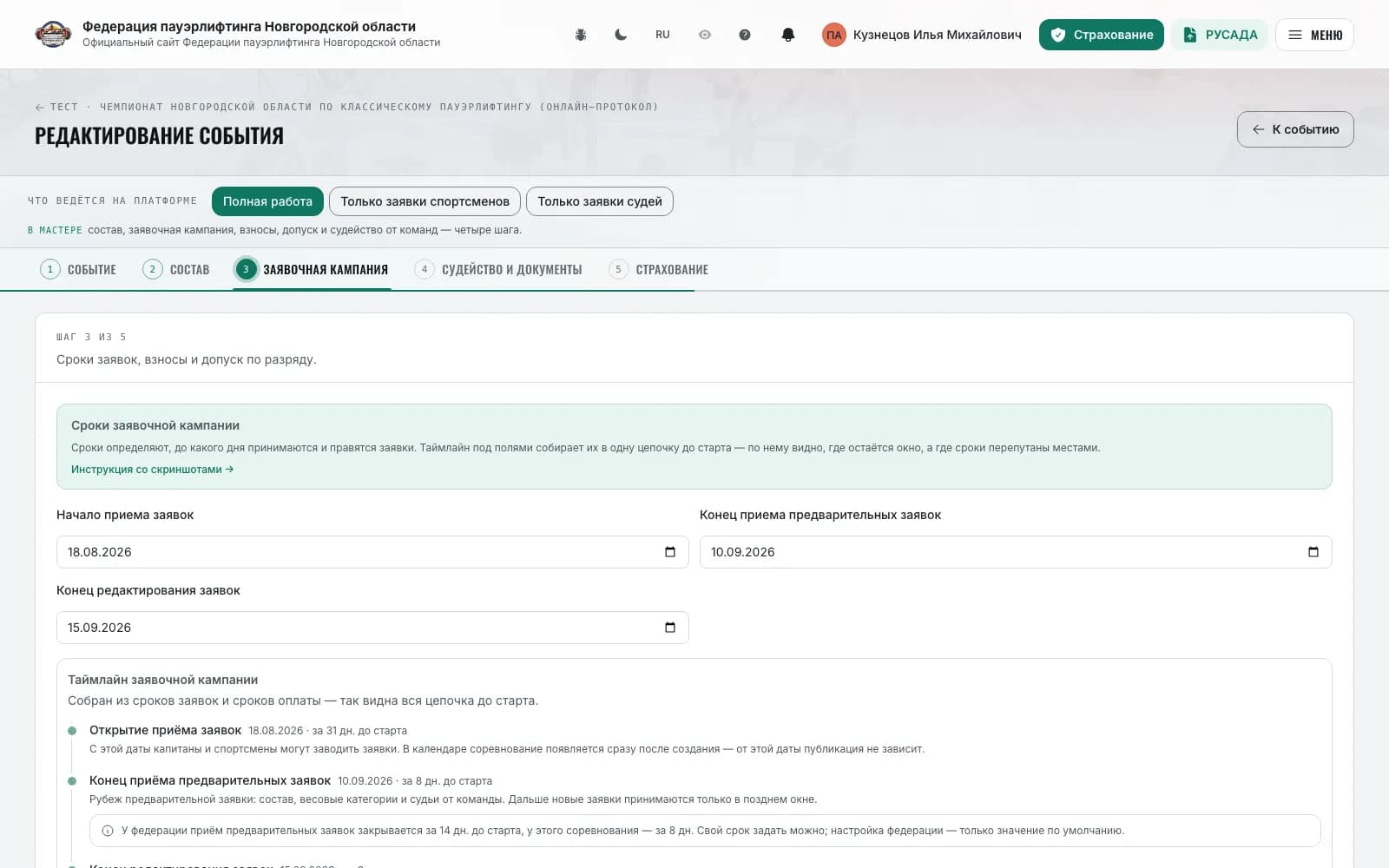Open the Инструкция со скриншотами link

152,470
